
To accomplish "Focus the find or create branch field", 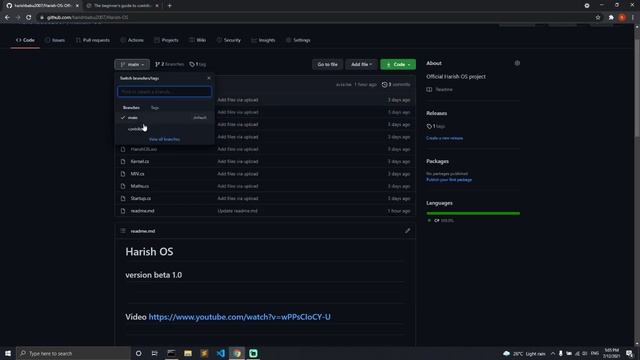I will point(164,91).
